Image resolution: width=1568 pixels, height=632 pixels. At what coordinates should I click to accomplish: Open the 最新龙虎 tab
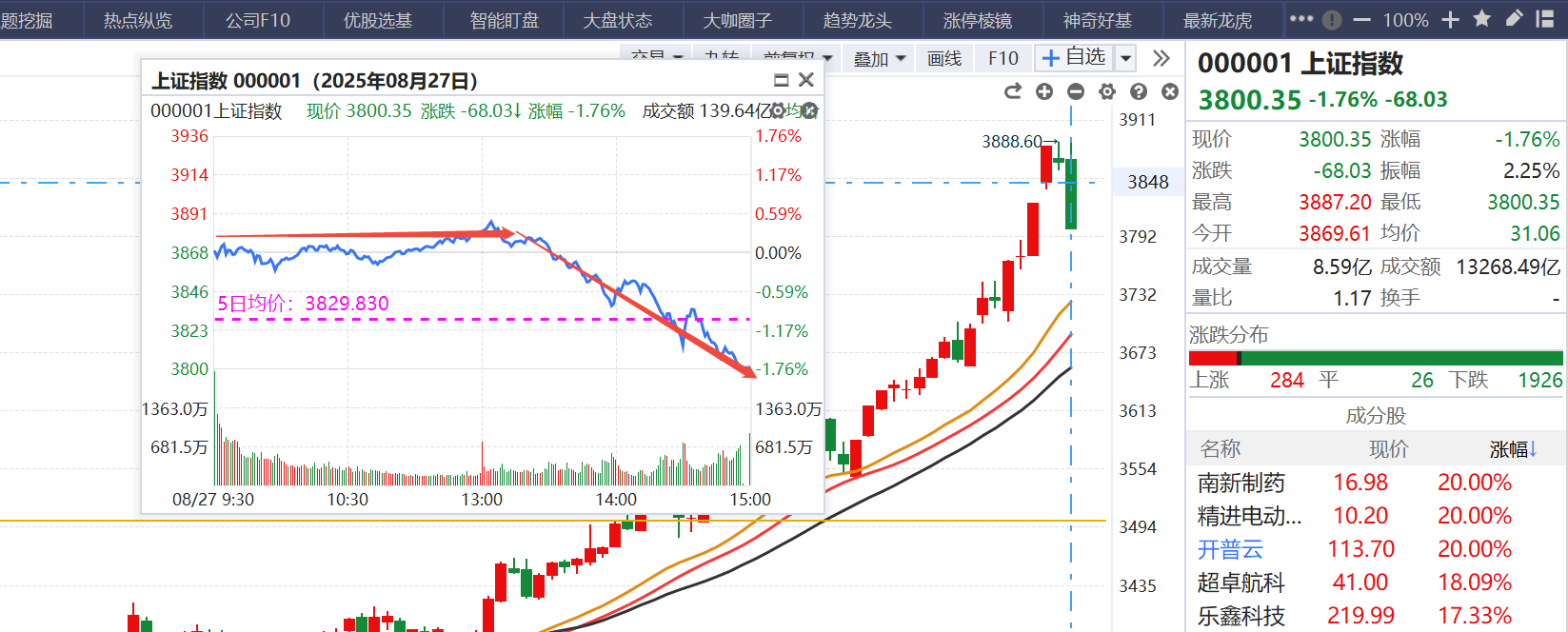point(1218,20)
